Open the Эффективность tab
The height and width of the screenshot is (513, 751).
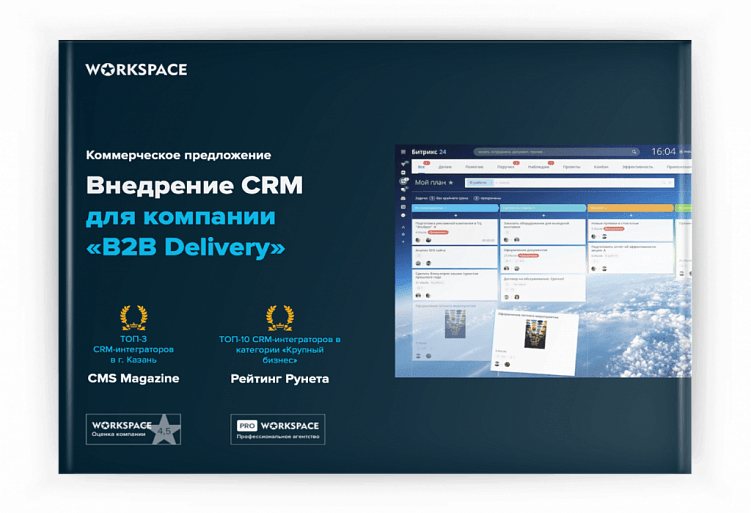[x=637, y=166]
